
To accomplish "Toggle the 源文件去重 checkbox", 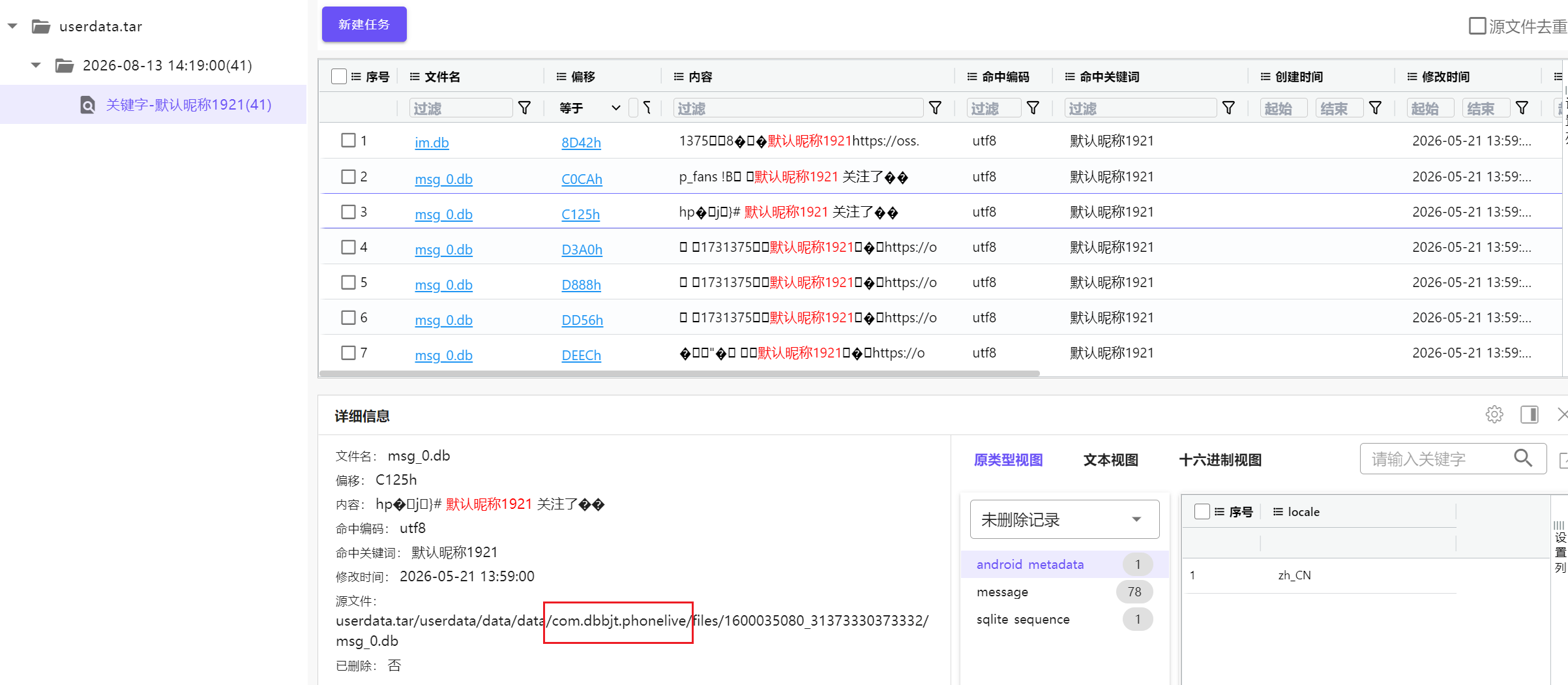I will coord(1477,26).
